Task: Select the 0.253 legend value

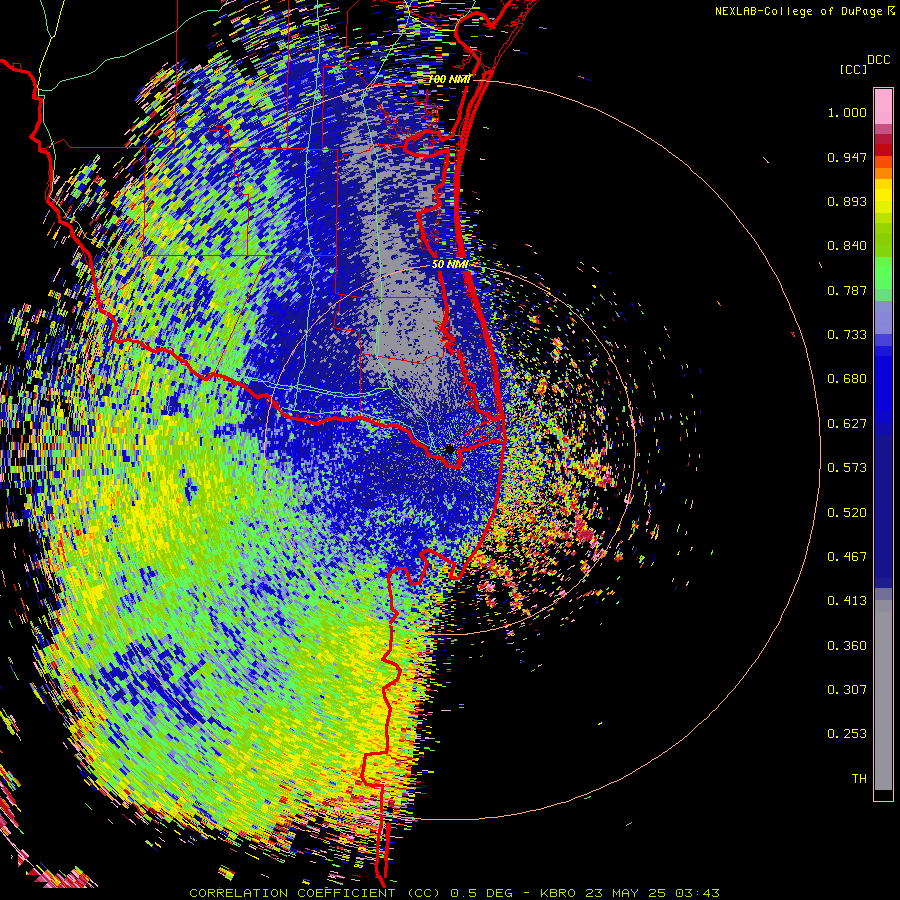Action: coord(847,734)
